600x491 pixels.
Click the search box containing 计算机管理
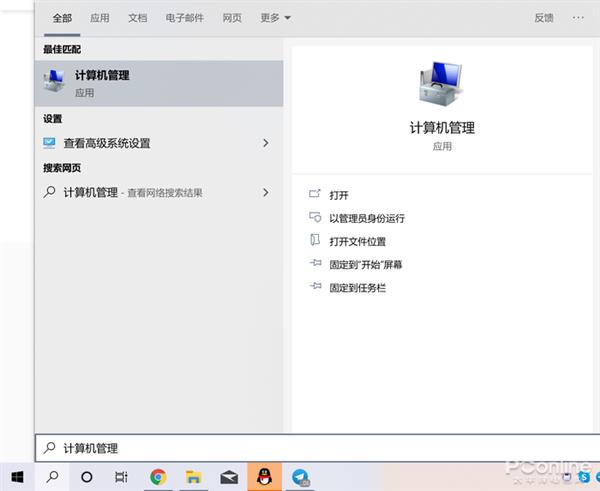coord(317,448)
